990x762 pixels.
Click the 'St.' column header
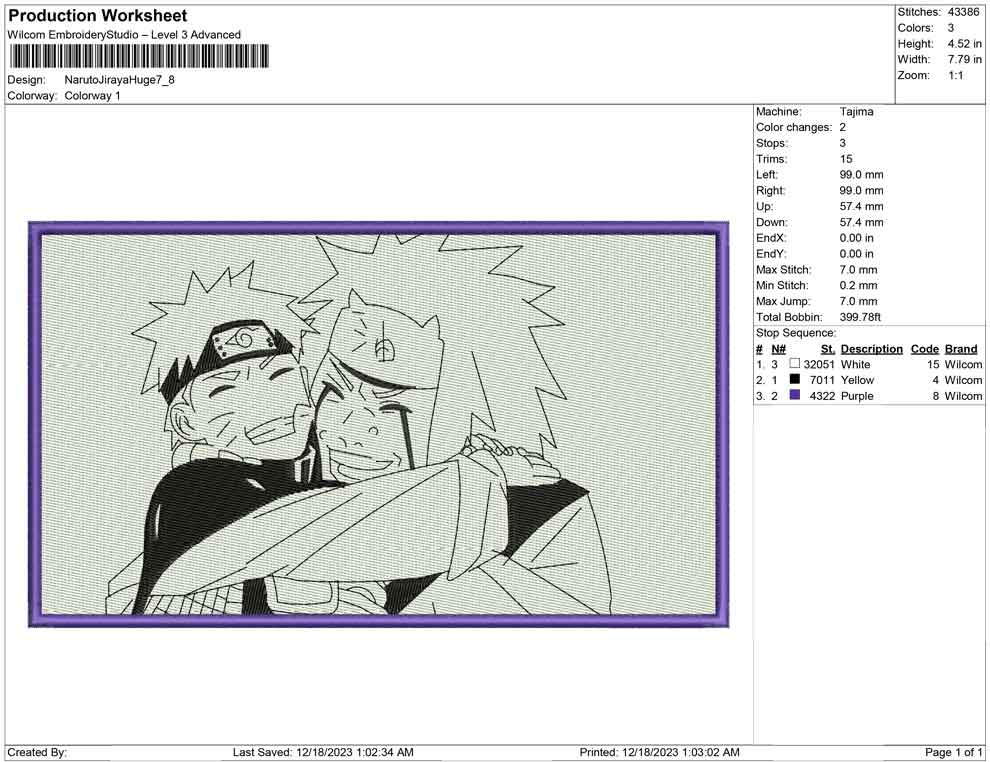point(828,349)
